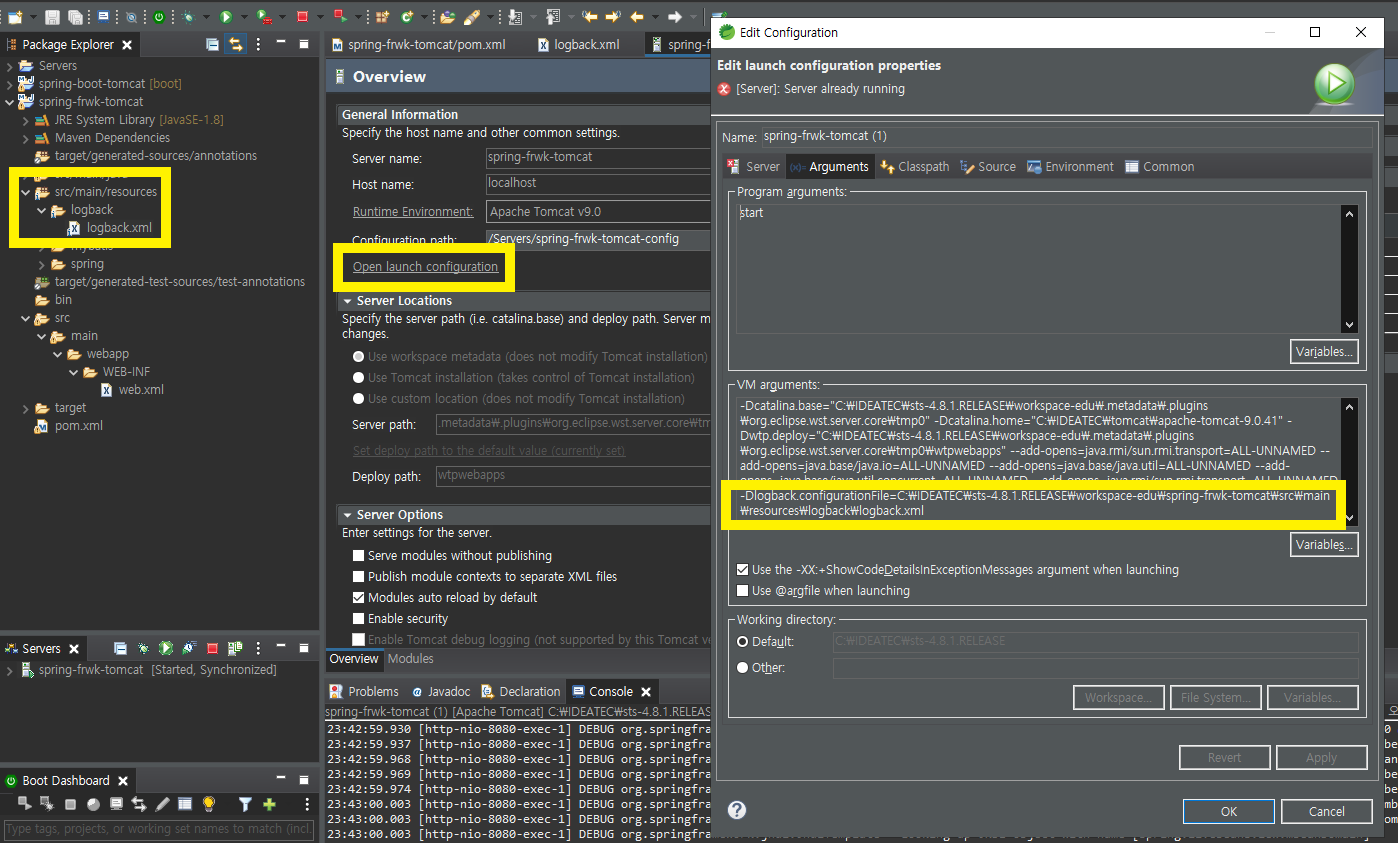Click the VM arguments vertical scrollbar
Image resolution: width=1398 pixels, height=843 pixels.
point(1349,461)
